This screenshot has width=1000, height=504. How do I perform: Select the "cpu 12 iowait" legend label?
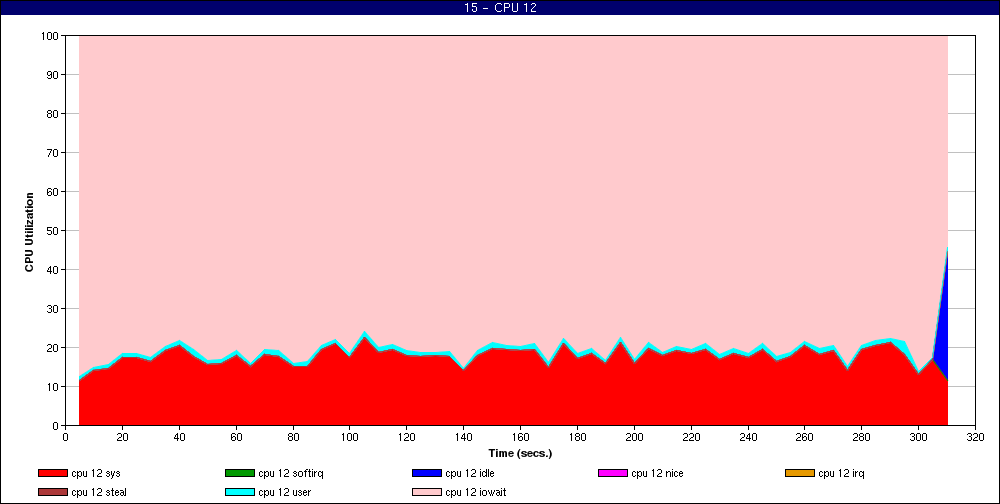click(477, 492)
